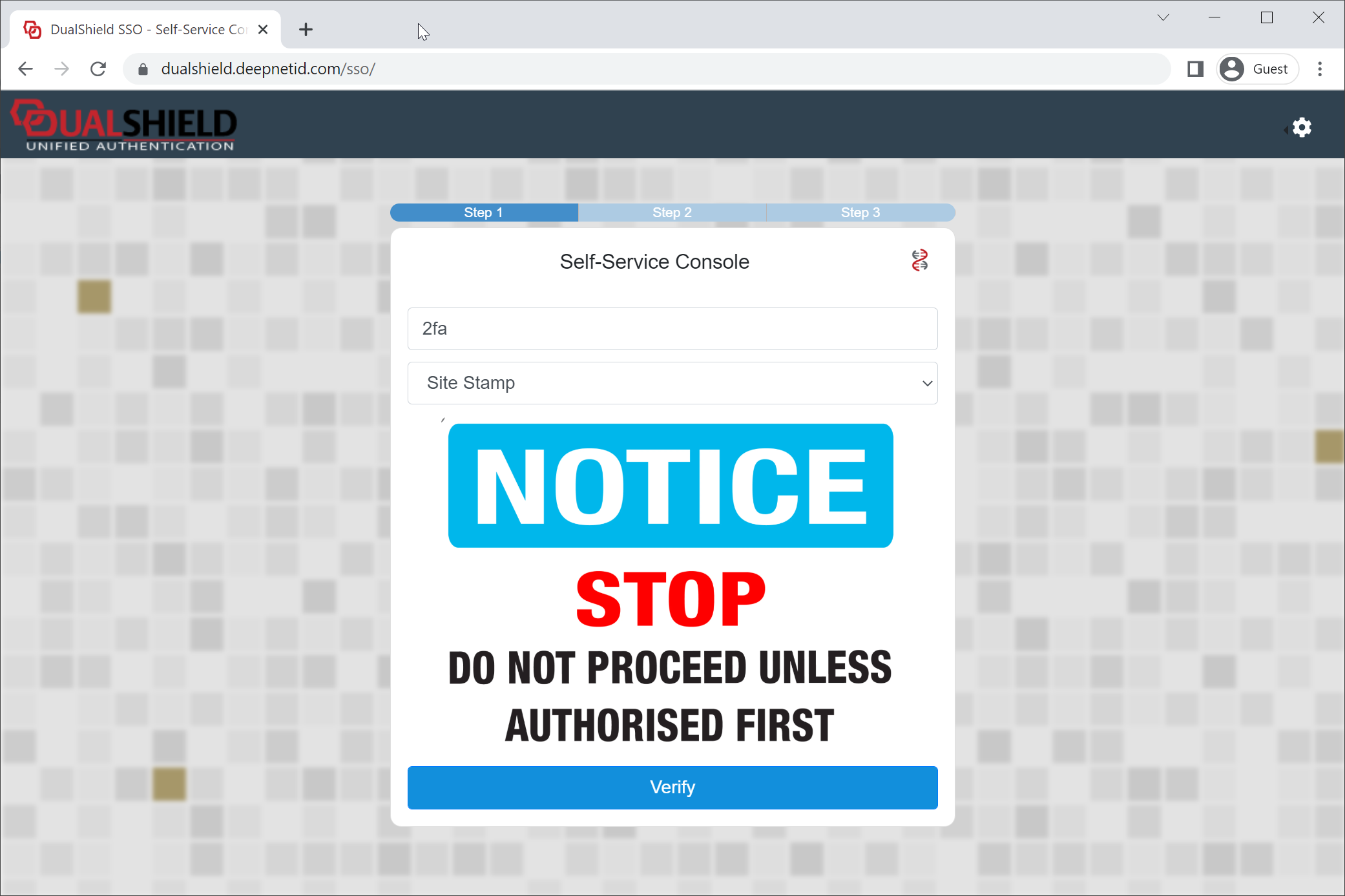Click the username field containing 2fa

click(x=672, y=329)
